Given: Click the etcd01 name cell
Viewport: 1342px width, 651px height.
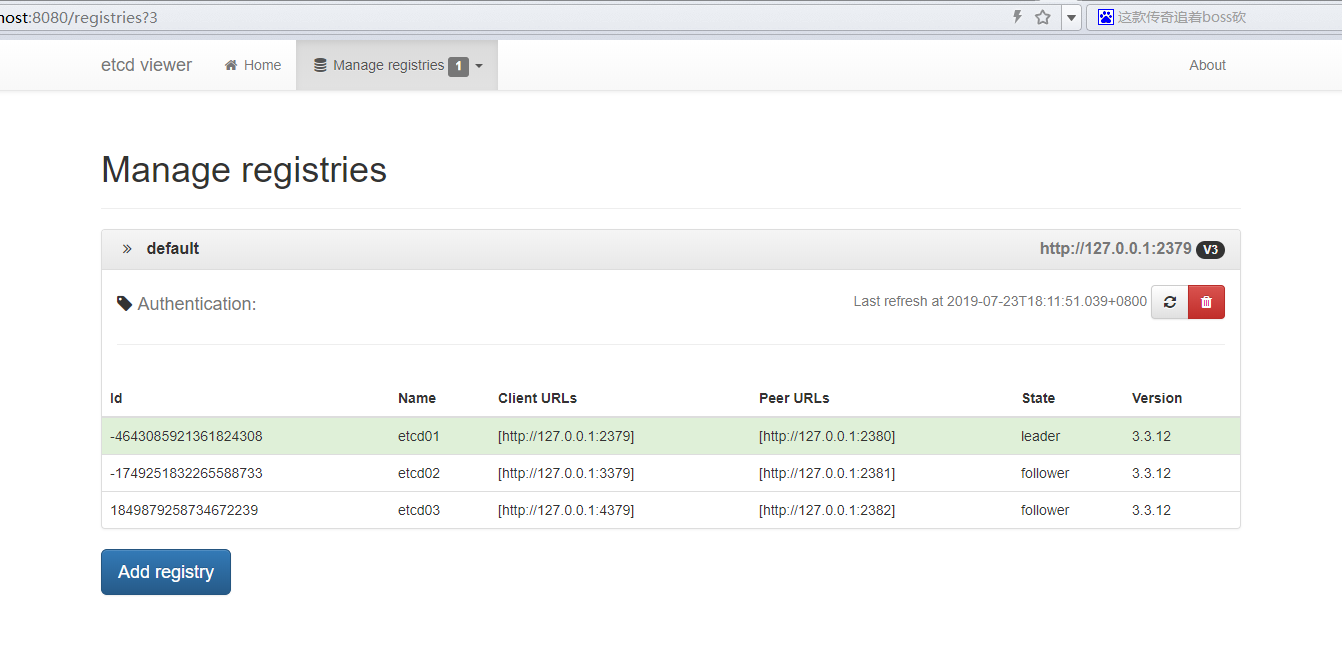Looking at the screenshot, I should (x=419, y=436).
